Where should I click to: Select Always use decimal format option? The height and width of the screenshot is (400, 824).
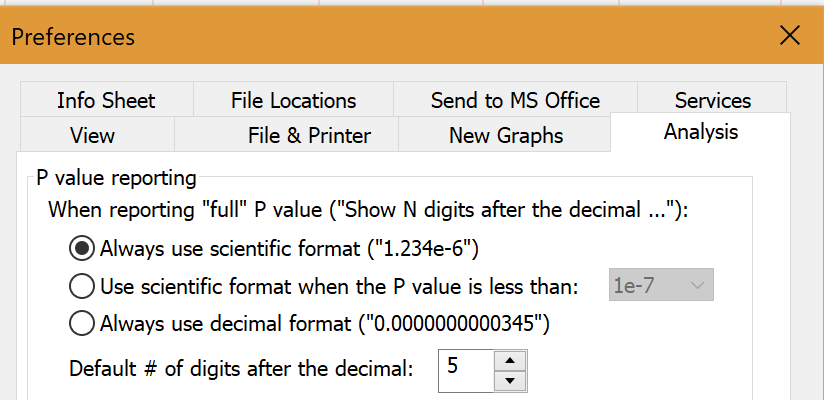83,323
